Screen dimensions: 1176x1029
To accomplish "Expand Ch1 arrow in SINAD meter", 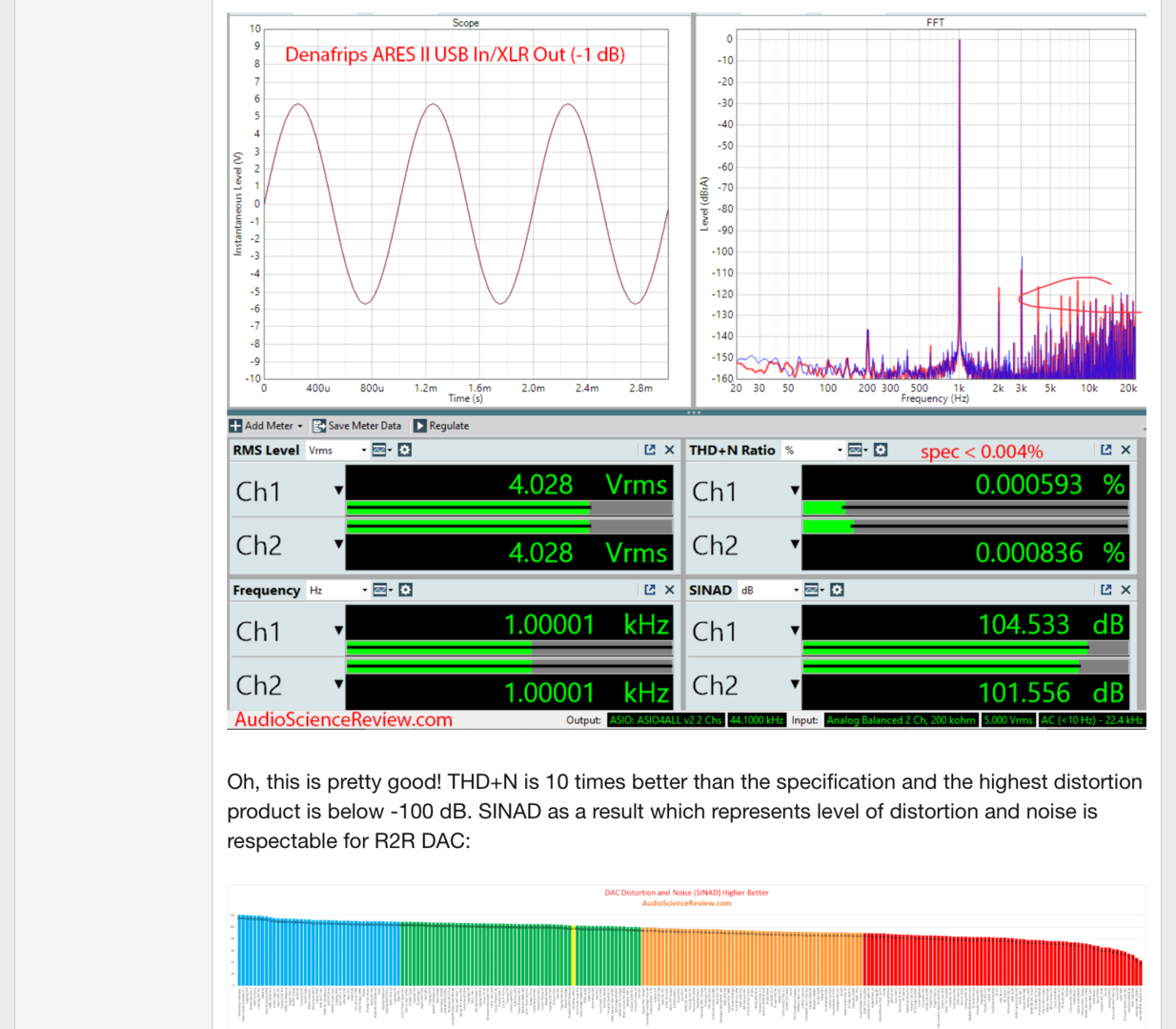I will coord(795,631).
